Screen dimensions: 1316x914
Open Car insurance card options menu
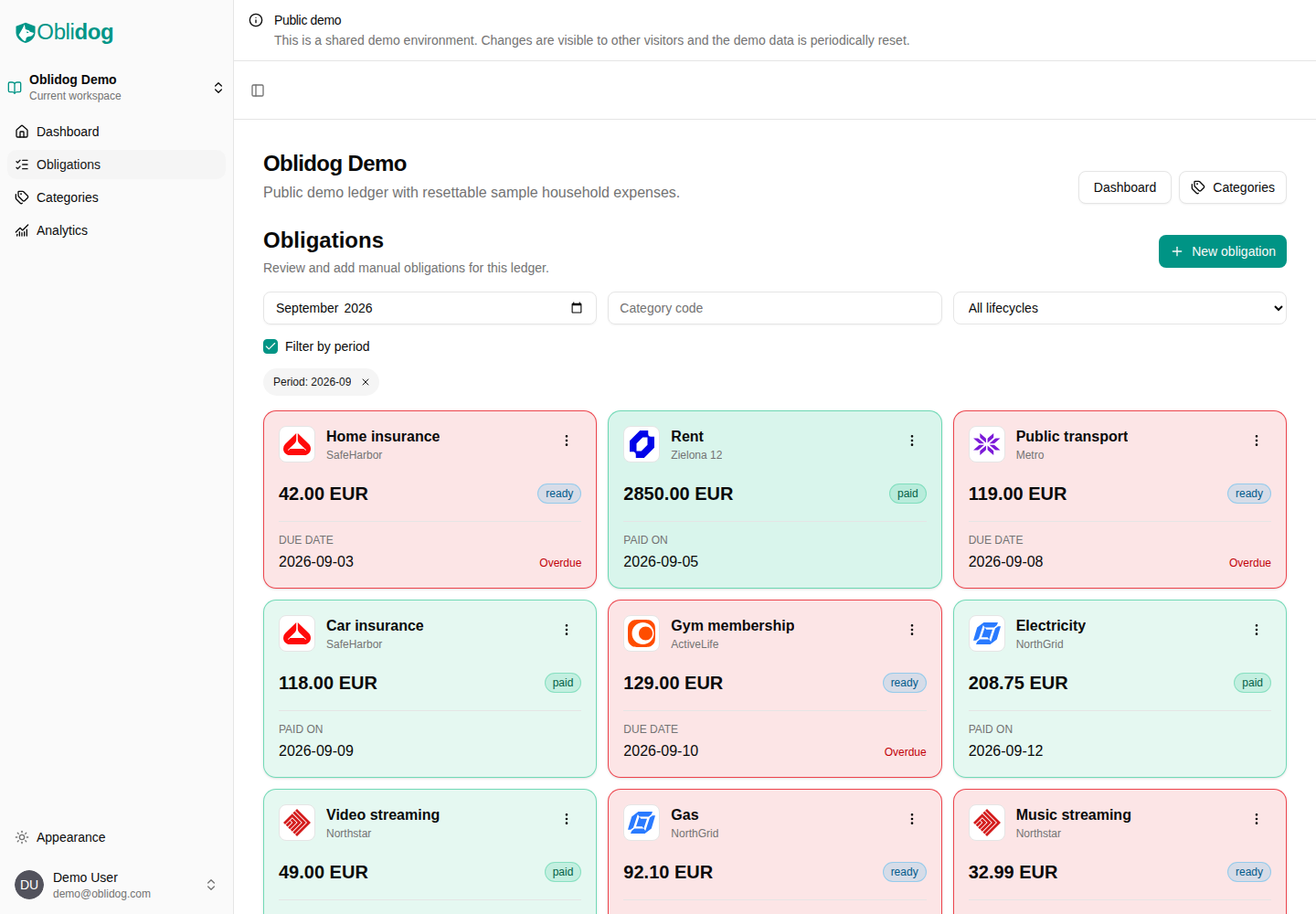[567, 630]
